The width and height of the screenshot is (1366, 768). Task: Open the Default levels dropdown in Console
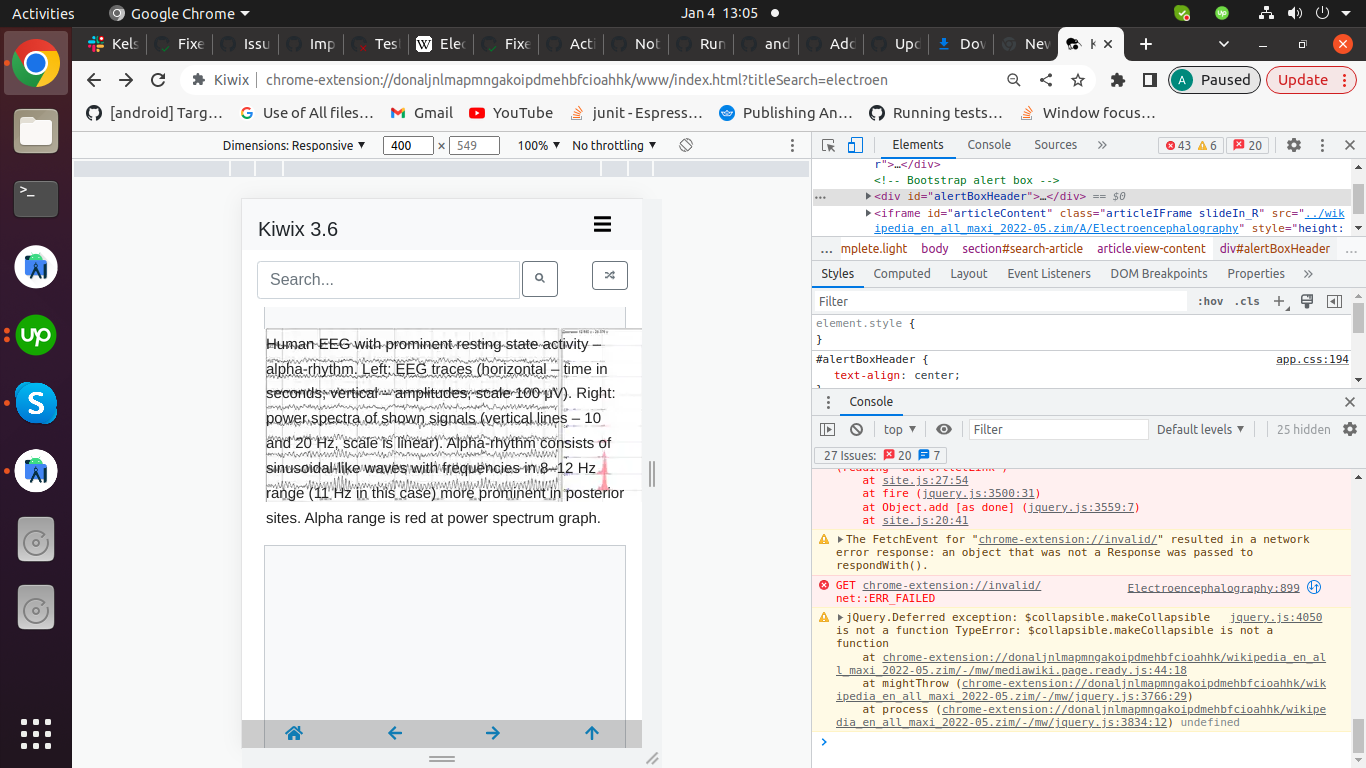pos(1199,429)
